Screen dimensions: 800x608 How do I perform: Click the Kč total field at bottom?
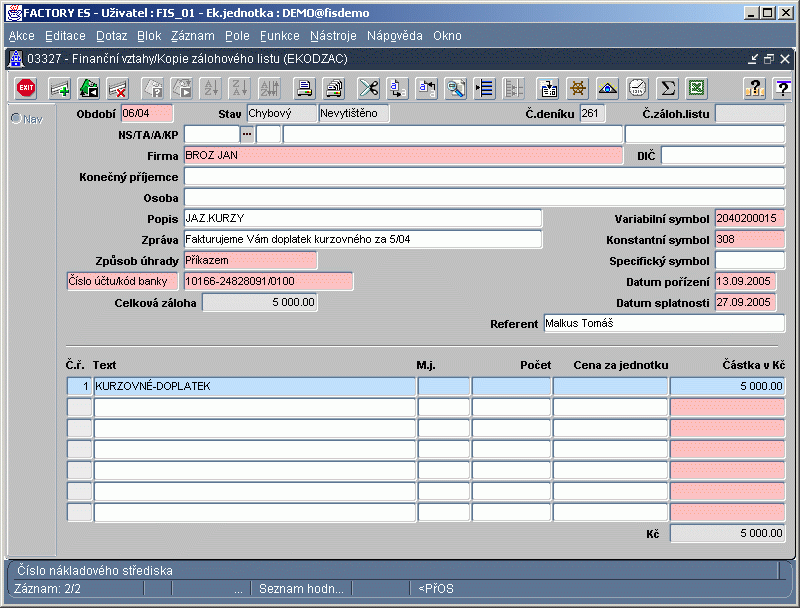727,533
